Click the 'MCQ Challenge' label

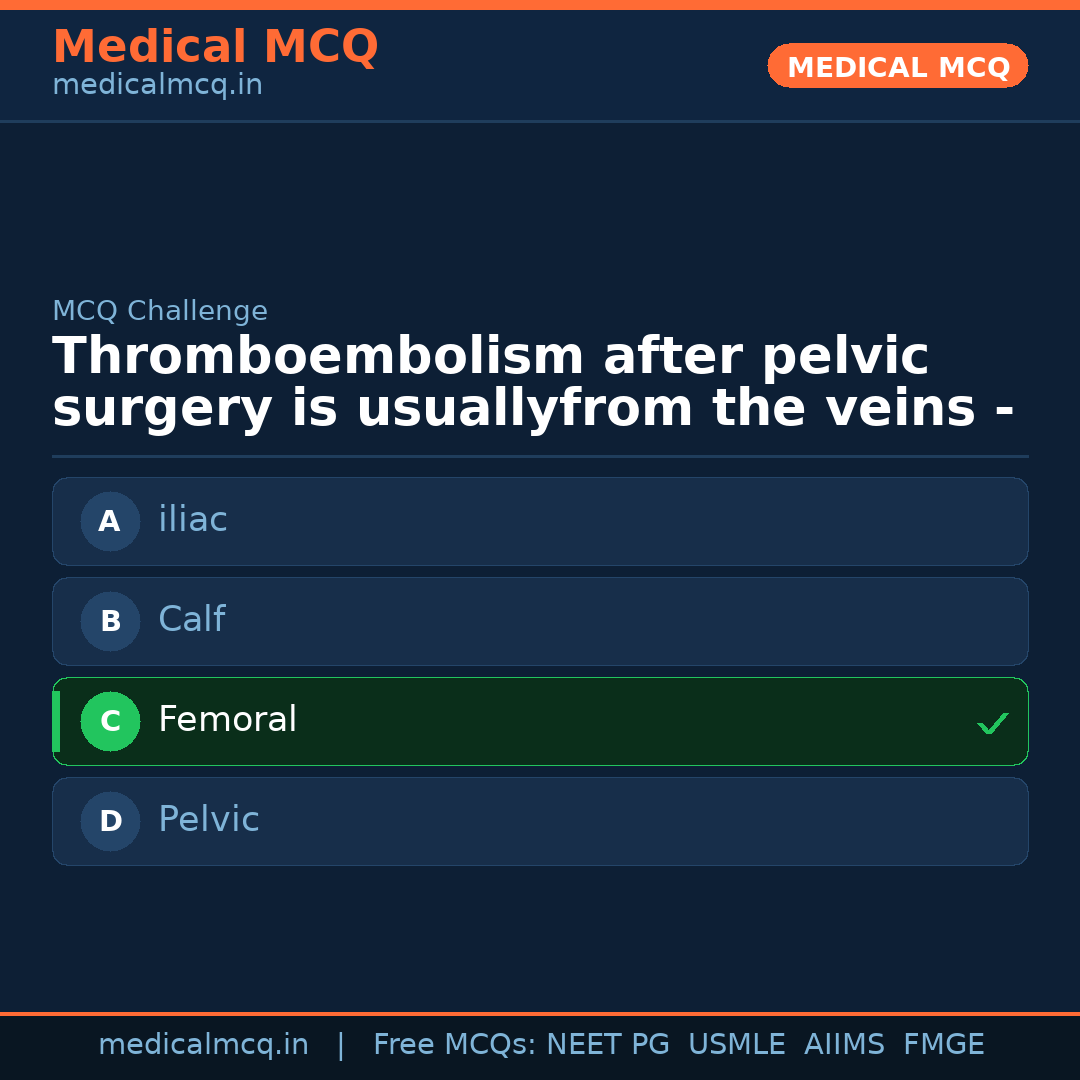click(160, 312)
